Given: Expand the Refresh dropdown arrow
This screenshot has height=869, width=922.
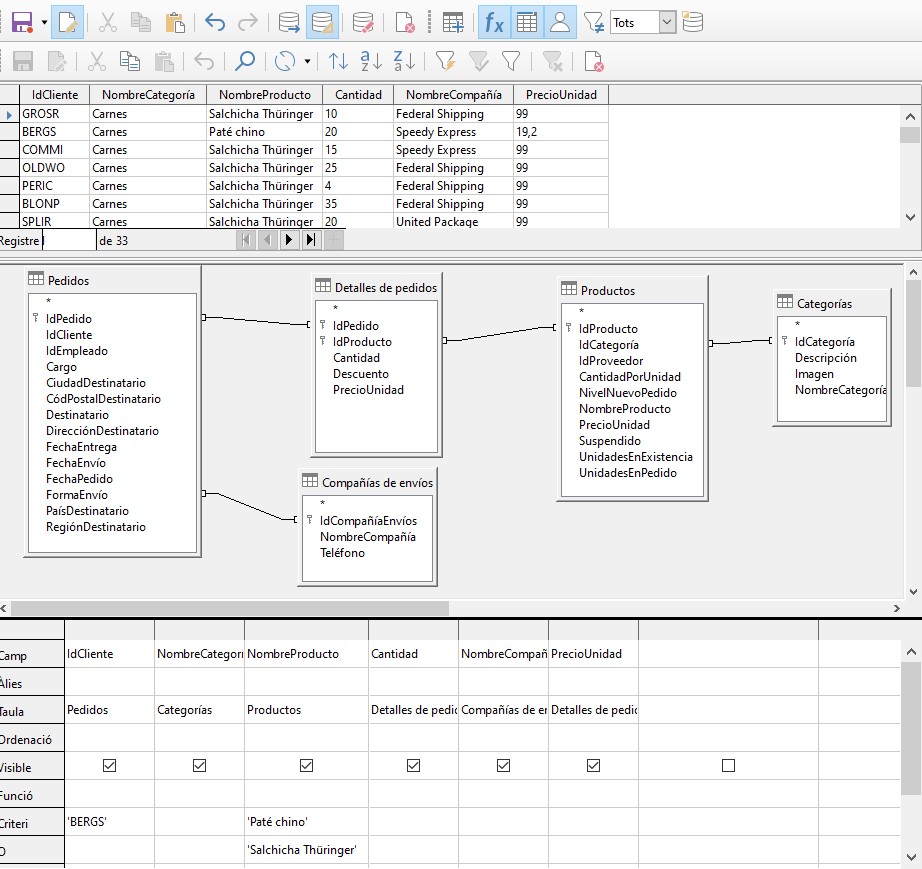Looking at the screenshot, I should point(307,61).
